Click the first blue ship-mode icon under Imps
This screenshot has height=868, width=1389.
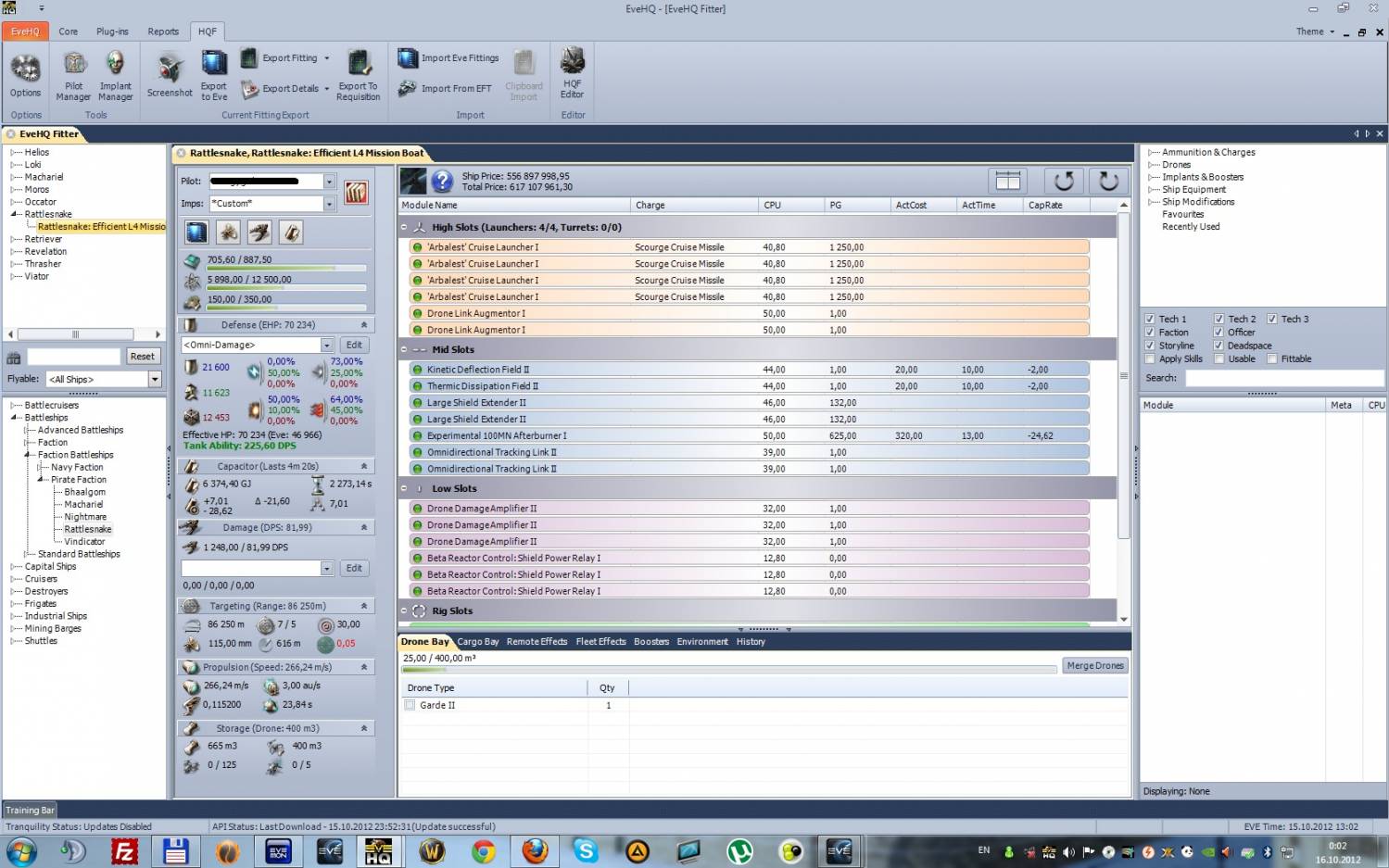click(196, 232)
